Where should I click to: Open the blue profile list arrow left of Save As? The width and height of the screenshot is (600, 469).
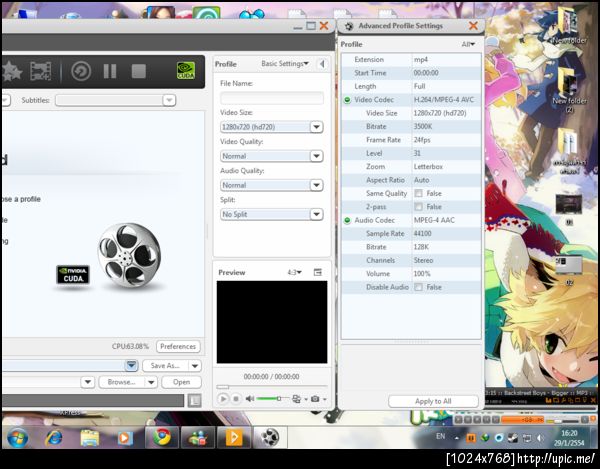tap(131, 365)
